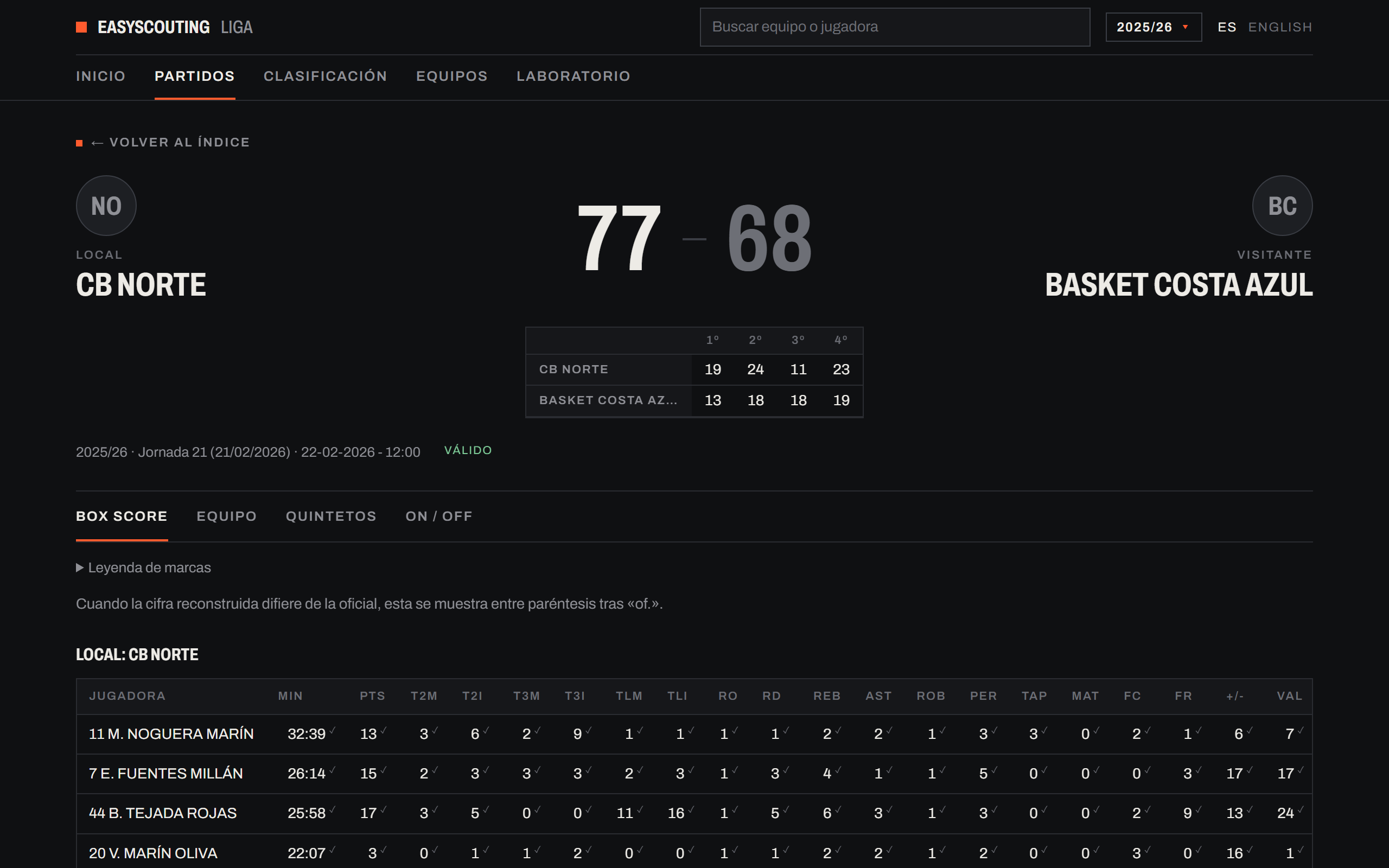Viewport: 1389px width, 868px height.
Task: Click Volver al índice back link
Action: pos(170,142)
